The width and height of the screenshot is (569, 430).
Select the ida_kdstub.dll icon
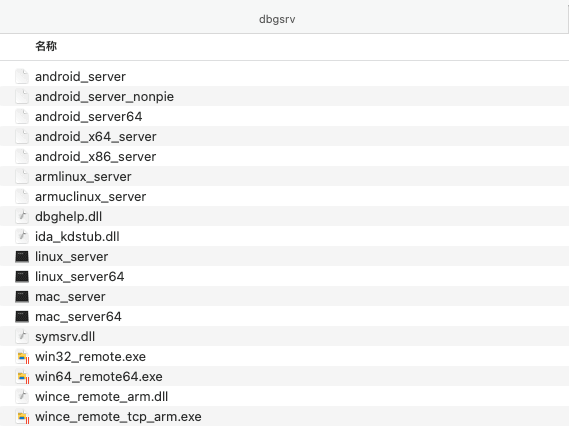coord(22,237)
